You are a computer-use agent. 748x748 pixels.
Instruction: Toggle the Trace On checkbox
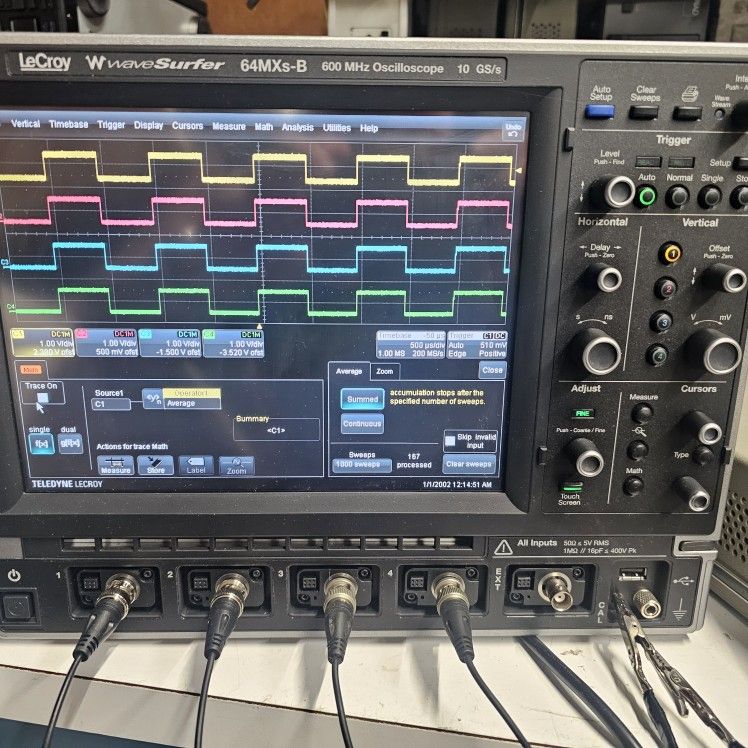click(x=42, y=397)
